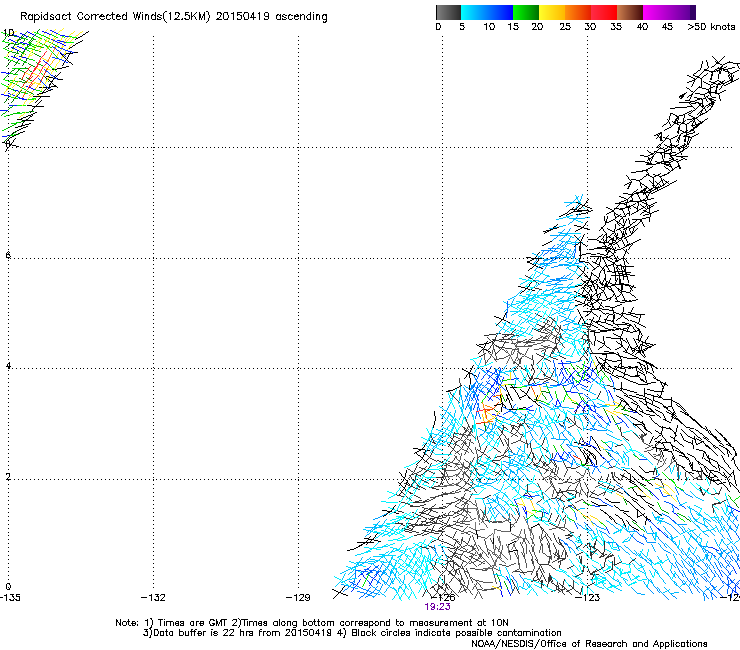Click the '>50 knots' legend label

coord(711,27)
